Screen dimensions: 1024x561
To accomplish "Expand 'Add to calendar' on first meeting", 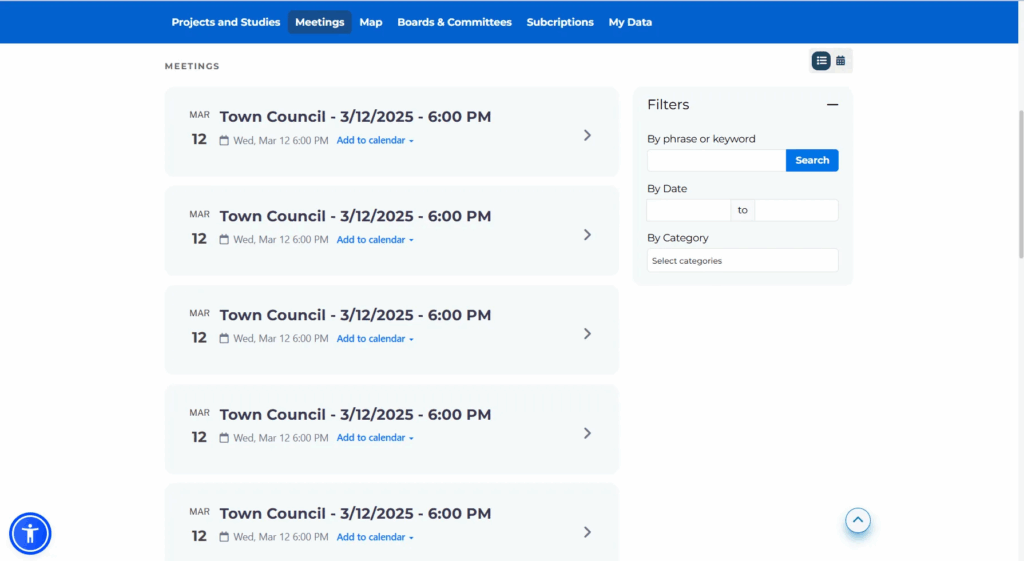I will pos(374,141).
